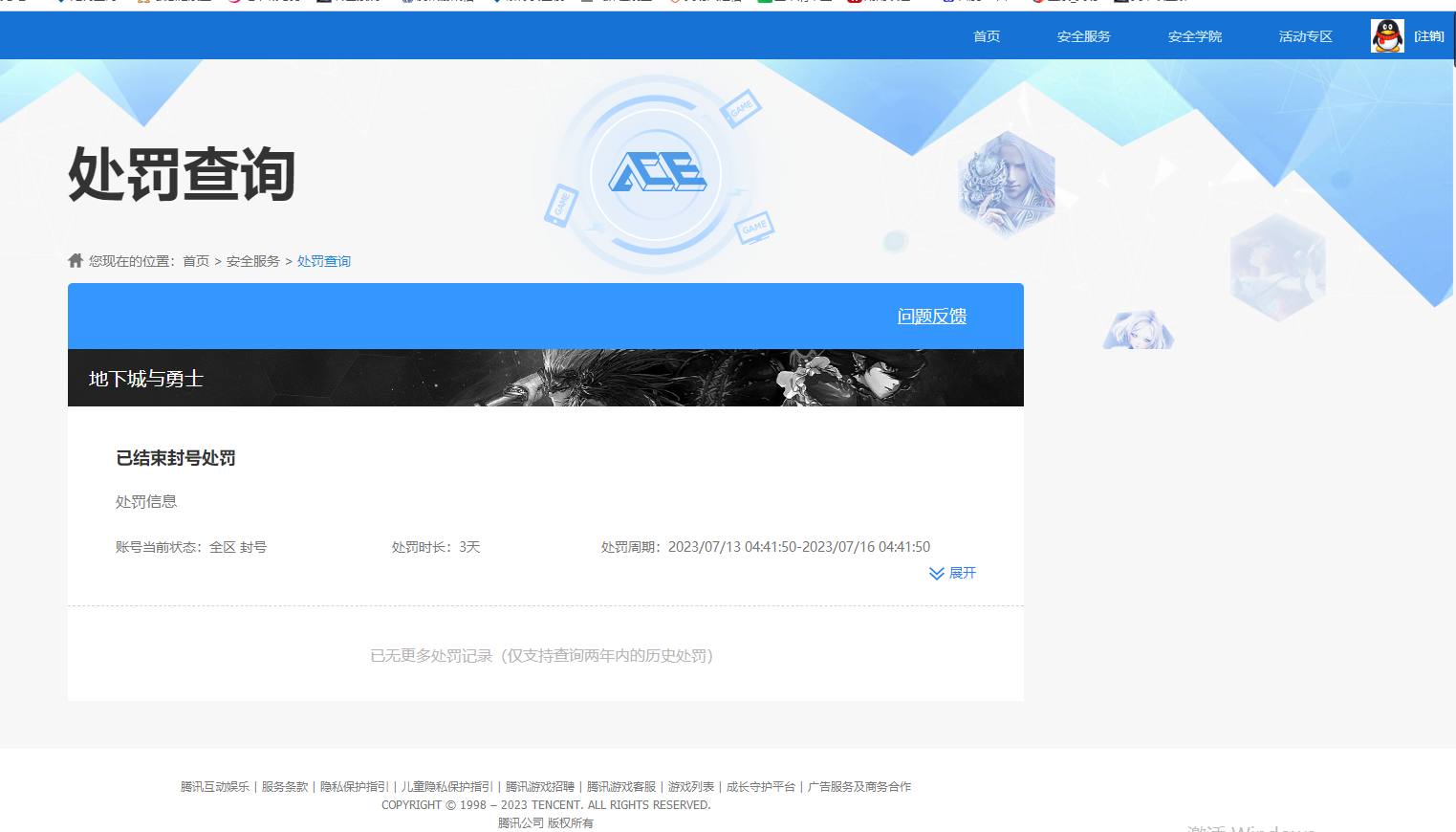The height and width of the screenshot is (832, 1456).
Task: Open the 首页 navigation item
Action: tap(987, 36)
